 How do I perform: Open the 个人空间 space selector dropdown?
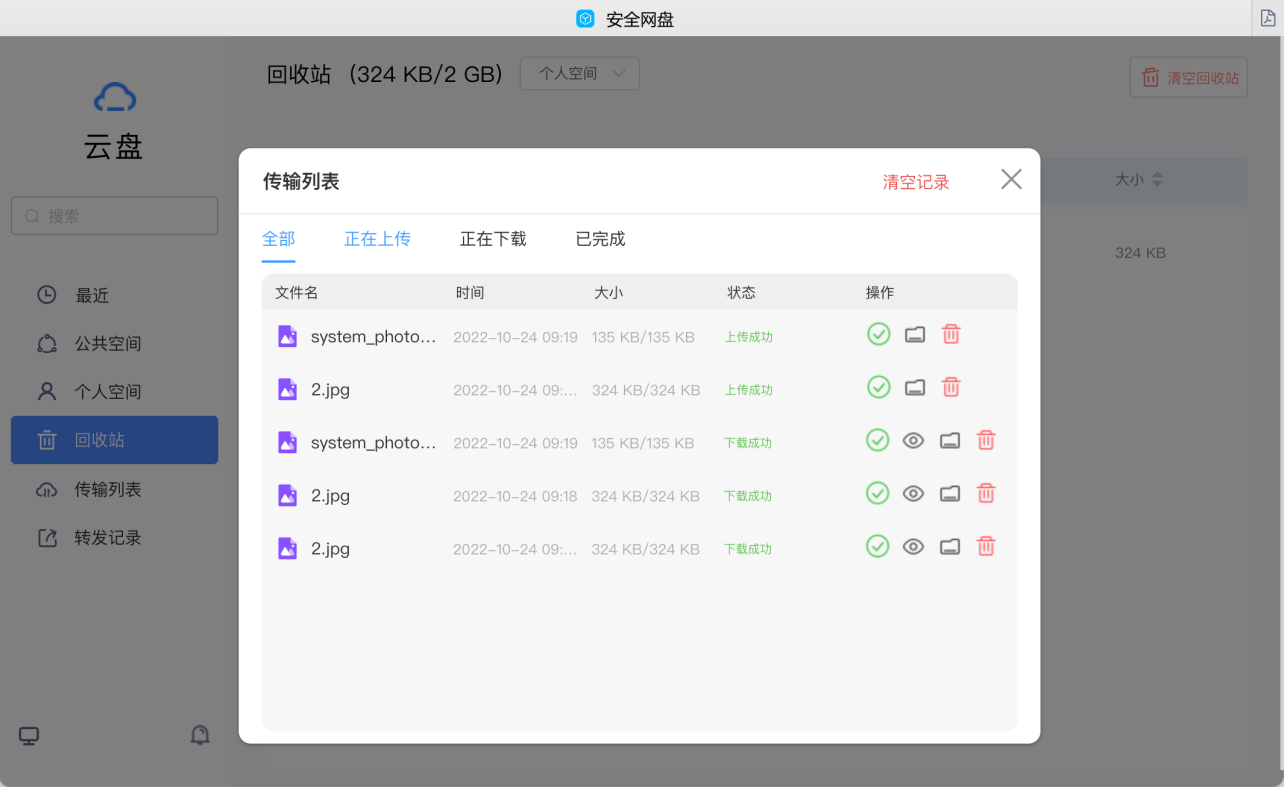pyautogui.click(x=579, y=73)
